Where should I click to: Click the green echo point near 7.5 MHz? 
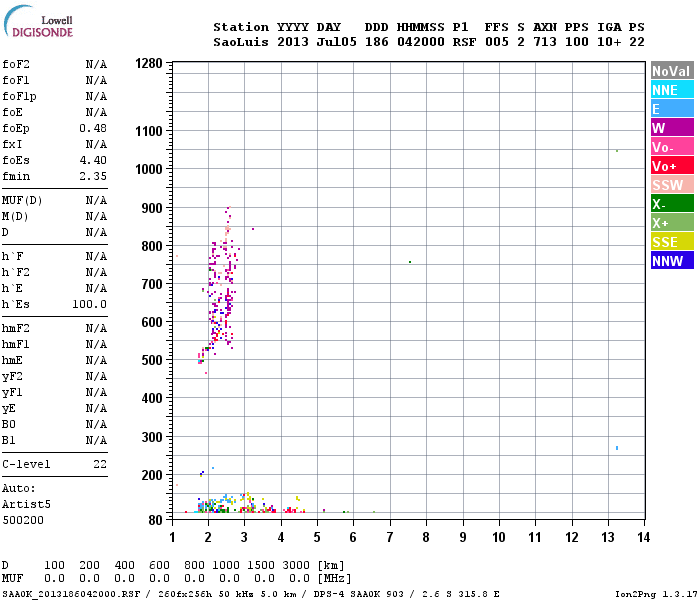(410, 262)
